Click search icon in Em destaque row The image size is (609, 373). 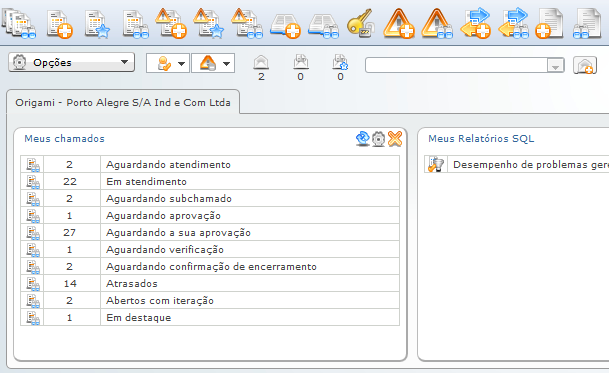[x=33, y=318]
